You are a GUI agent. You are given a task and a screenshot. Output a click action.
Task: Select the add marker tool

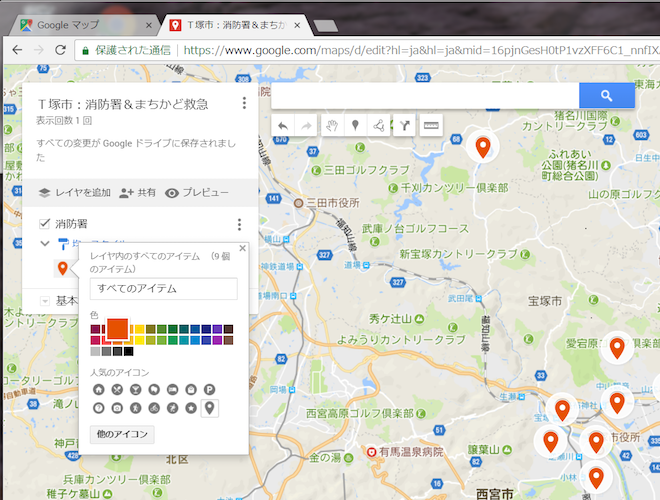355,125
